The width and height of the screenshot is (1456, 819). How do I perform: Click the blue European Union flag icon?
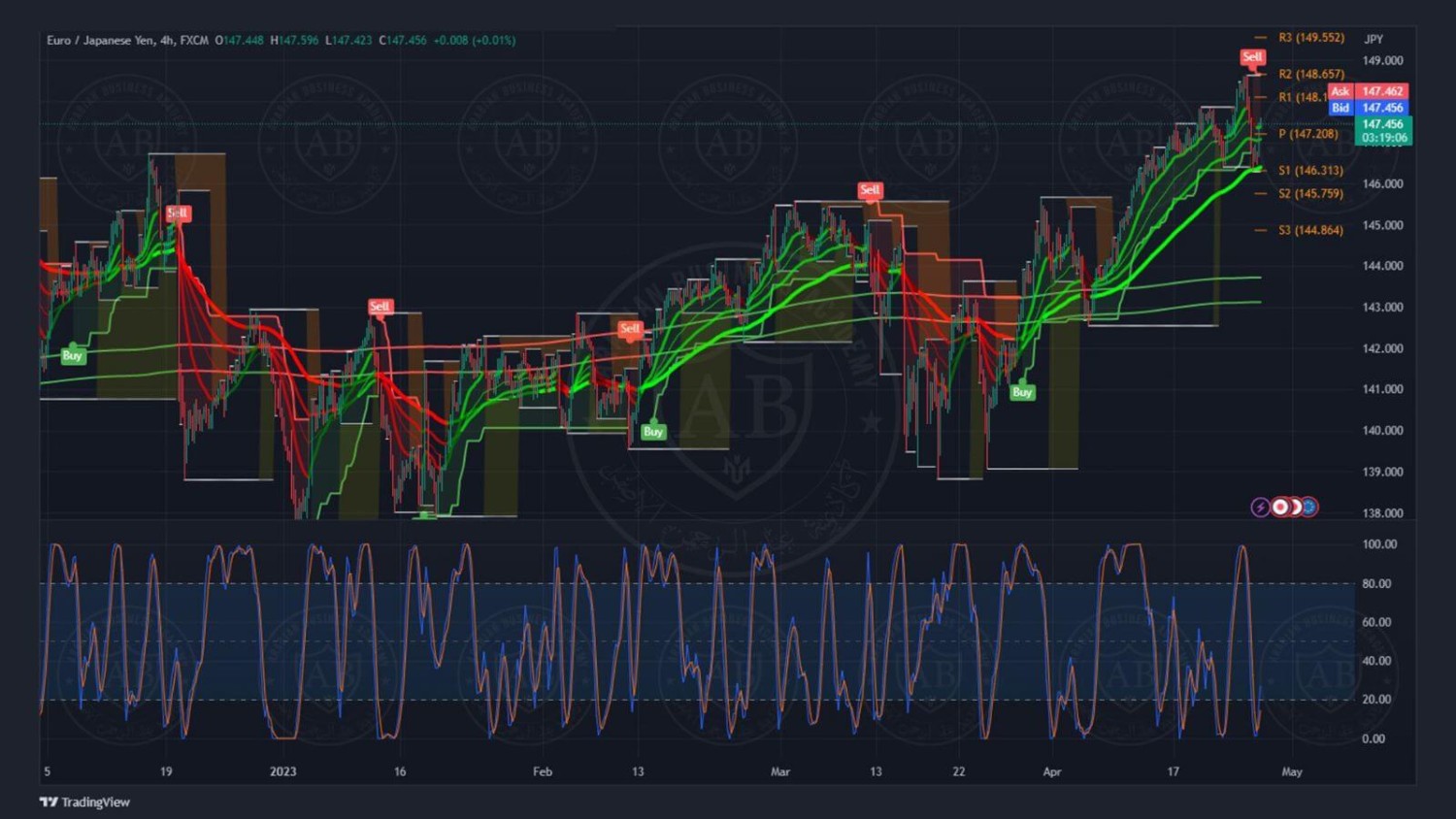pyautogui.click(x=1310, y=507)
